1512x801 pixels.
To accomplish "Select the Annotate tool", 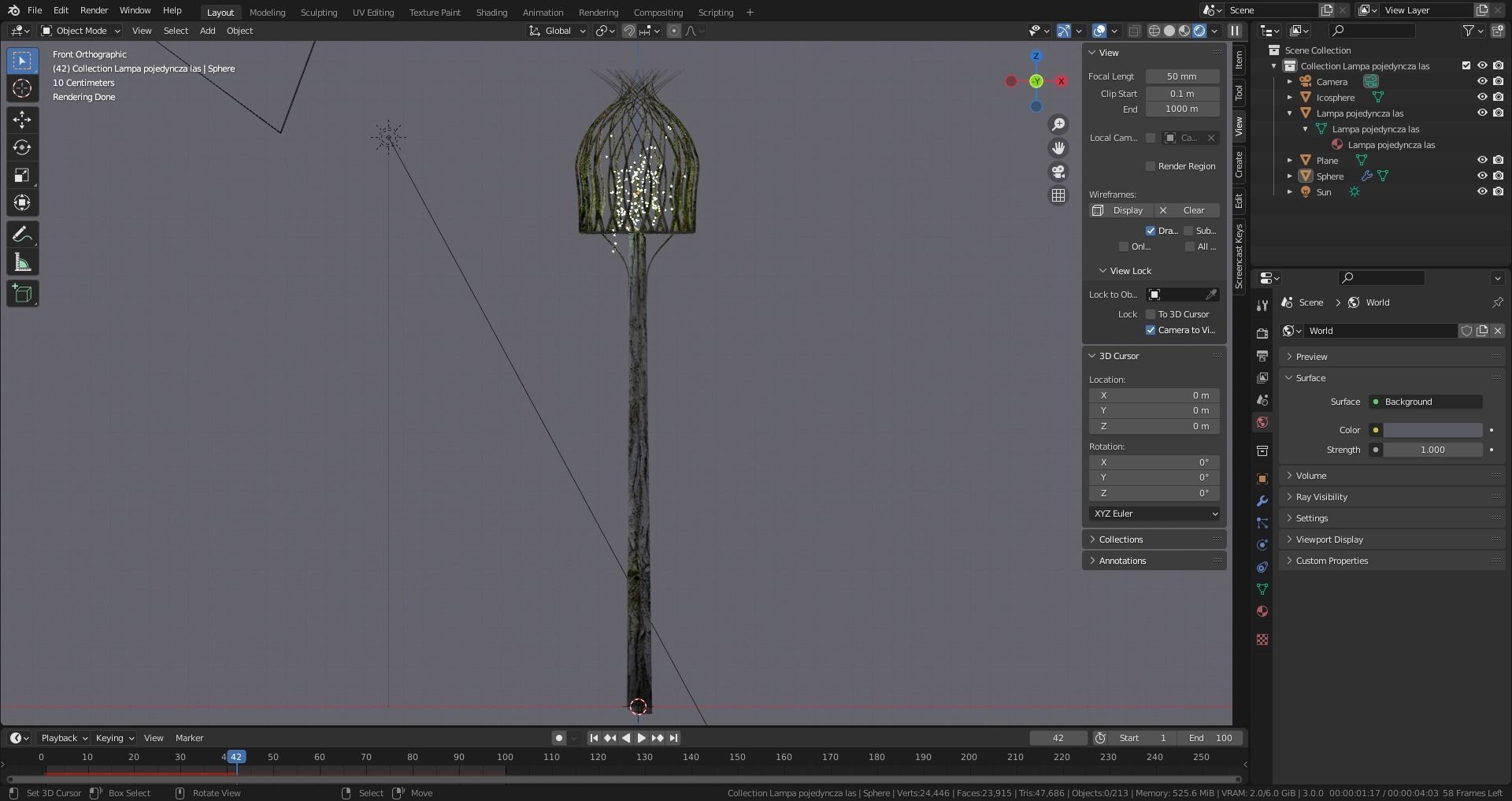I will (22, 235).
